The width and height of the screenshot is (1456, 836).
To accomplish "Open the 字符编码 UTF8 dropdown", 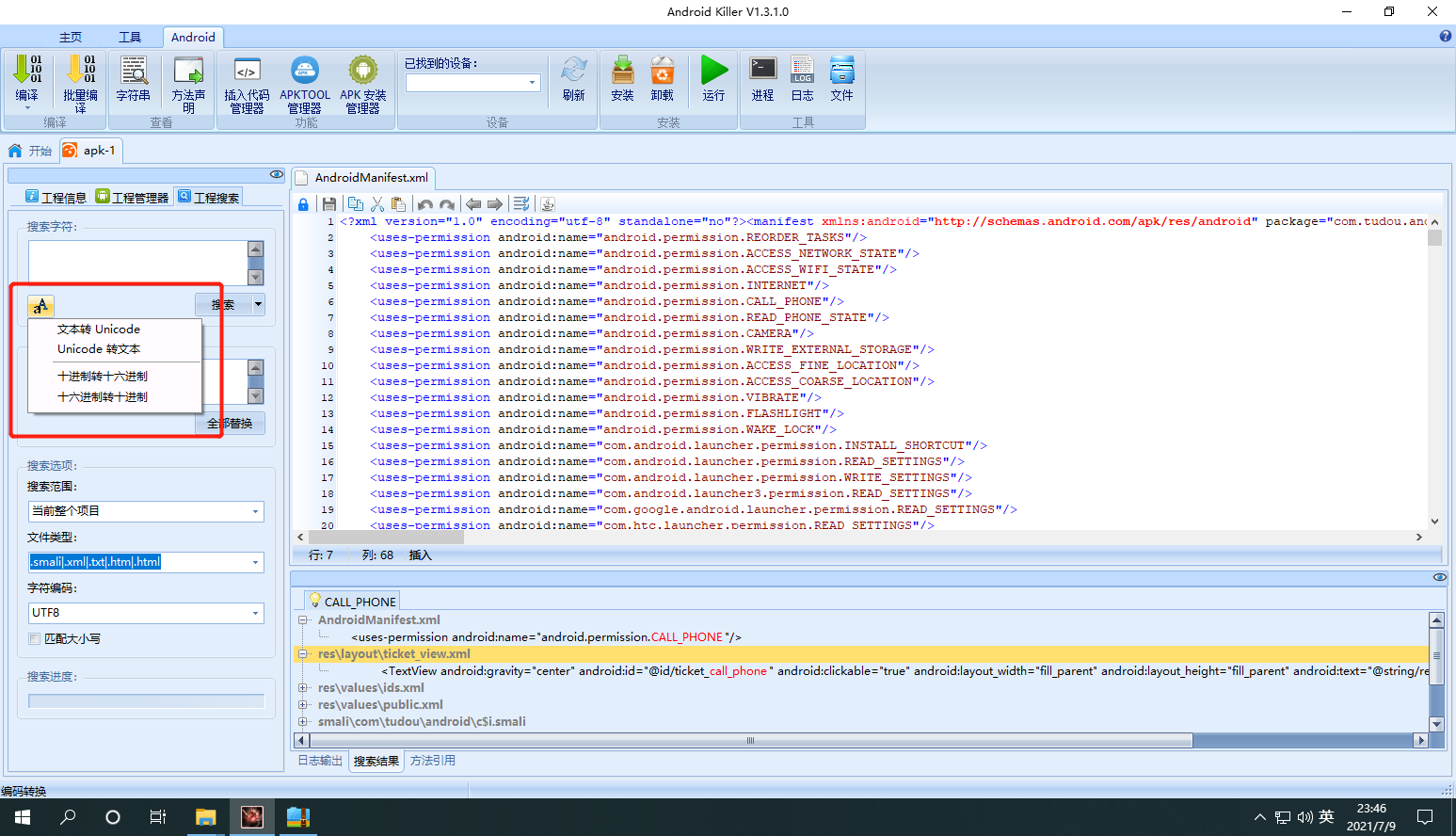I will 146,613.
